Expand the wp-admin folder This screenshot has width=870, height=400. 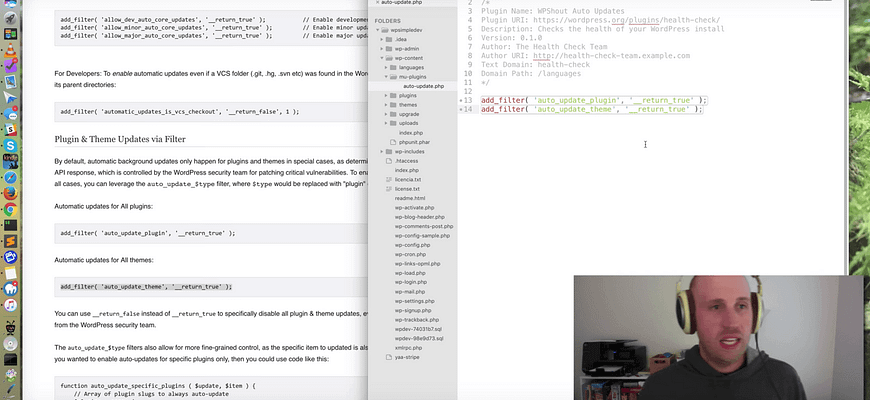coord(382,49)
